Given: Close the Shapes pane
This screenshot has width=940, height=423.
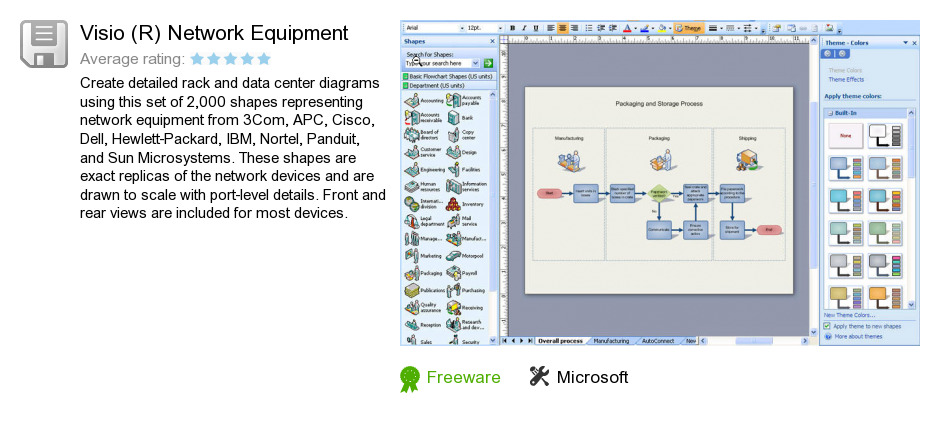Looking at the screenshot, I should click(x=493, y=41).
